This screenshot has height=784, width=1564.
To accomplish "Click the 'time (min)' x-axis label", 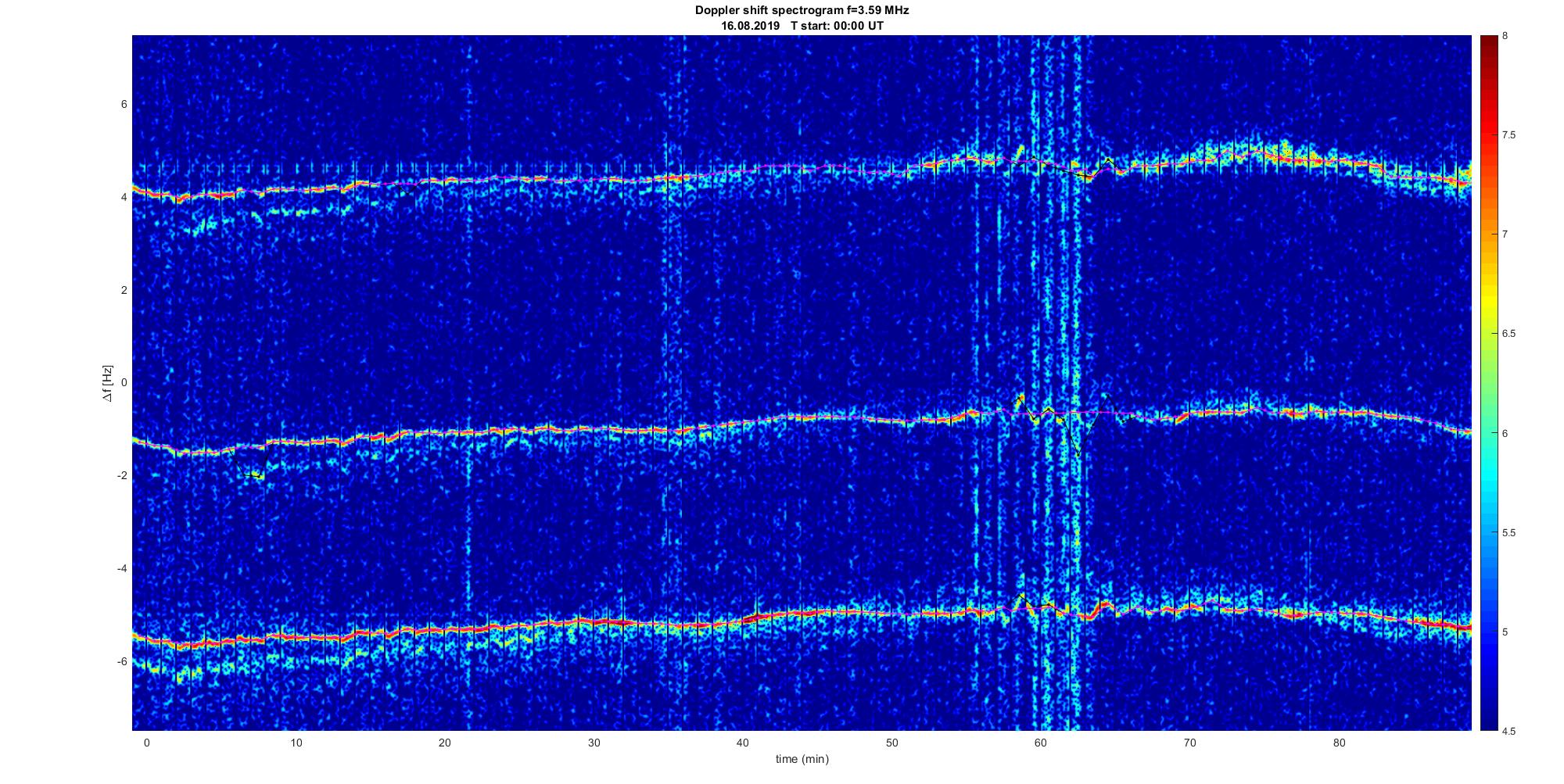I will pos(802,759).
